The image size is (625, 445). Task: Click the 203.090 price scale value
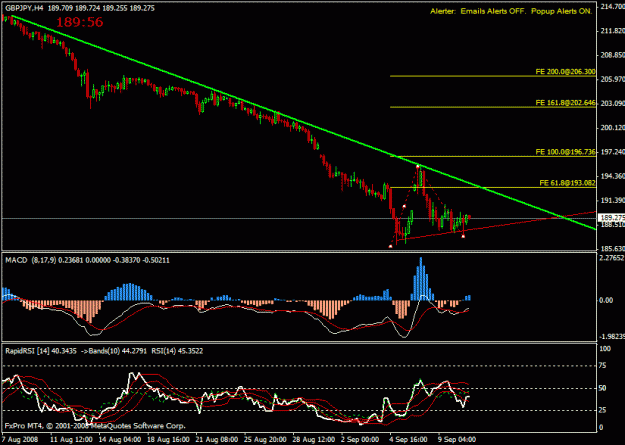point(612,103)
